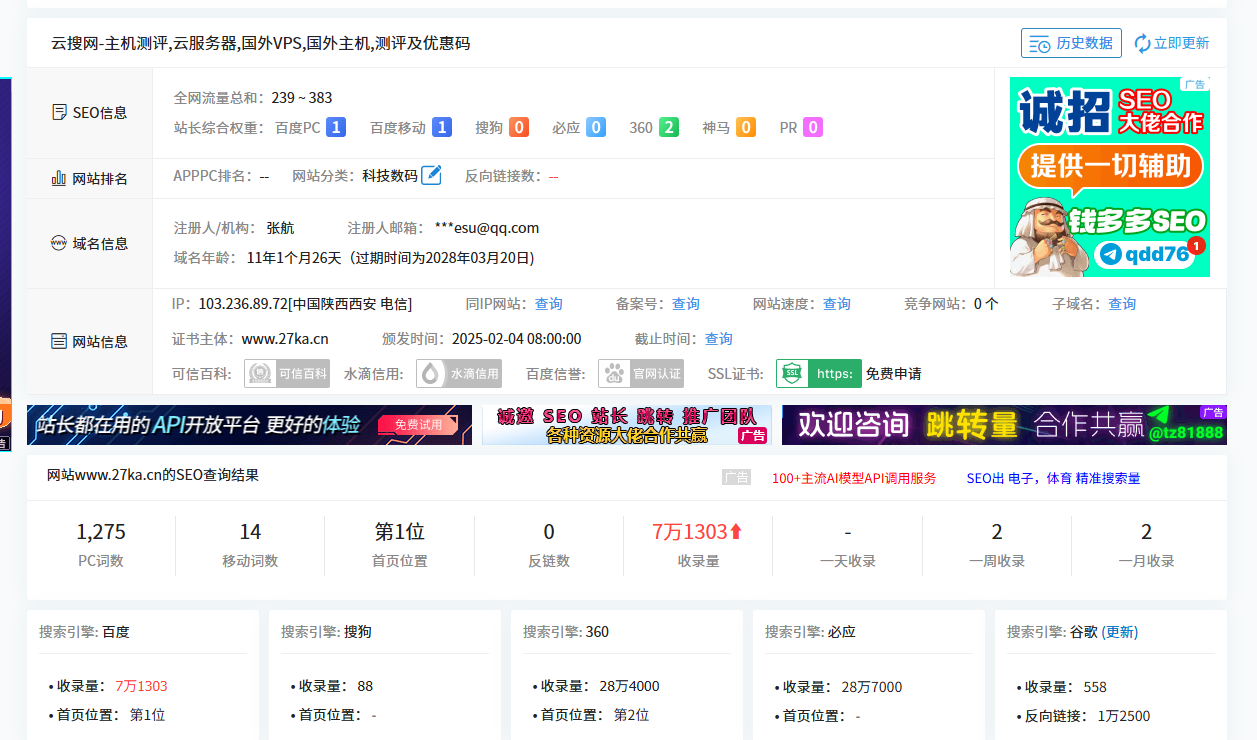This screenshot has height=740, width=1257.
Task: Click the IP address 103.236.89.72
Action: tap(243, 303)
